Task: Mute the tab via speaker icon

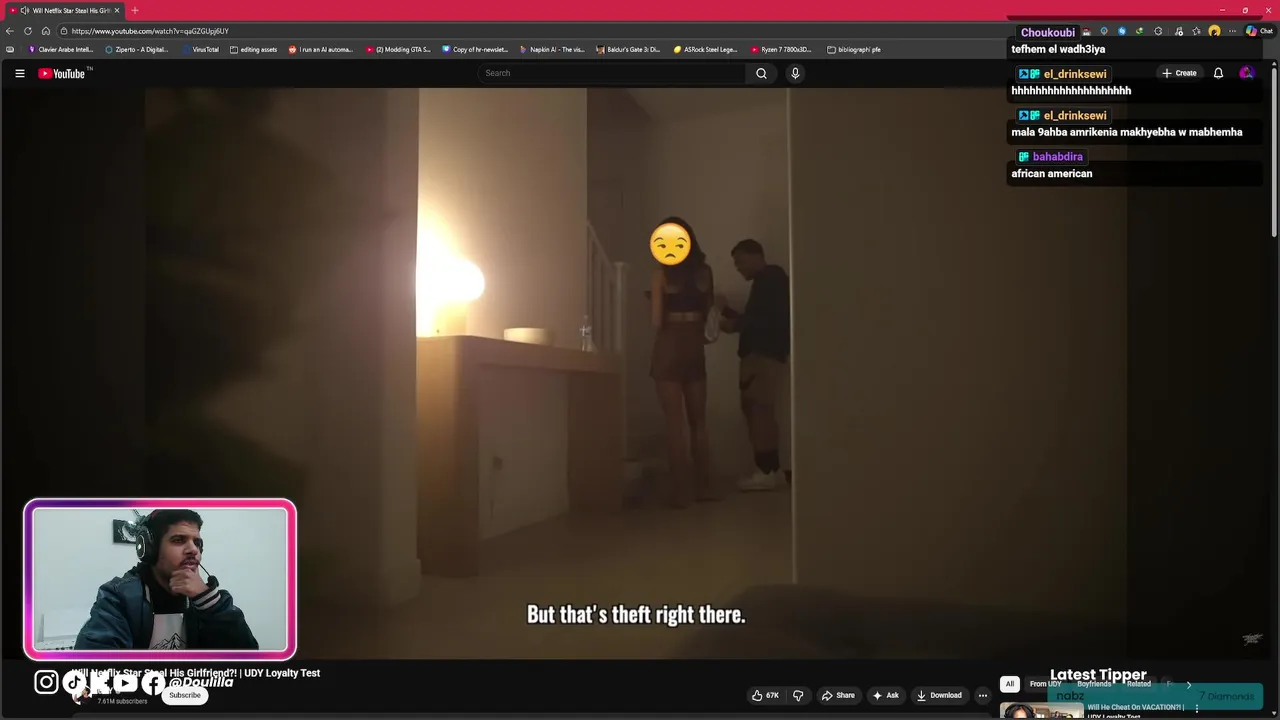Action: tap(24, 10)
